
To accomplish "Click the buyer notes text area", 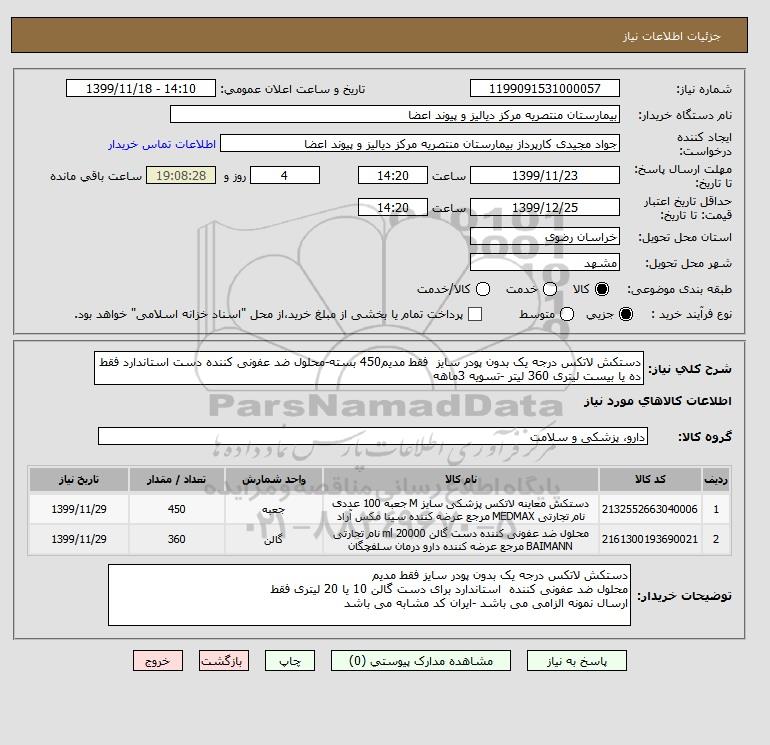I will [369, 595].
